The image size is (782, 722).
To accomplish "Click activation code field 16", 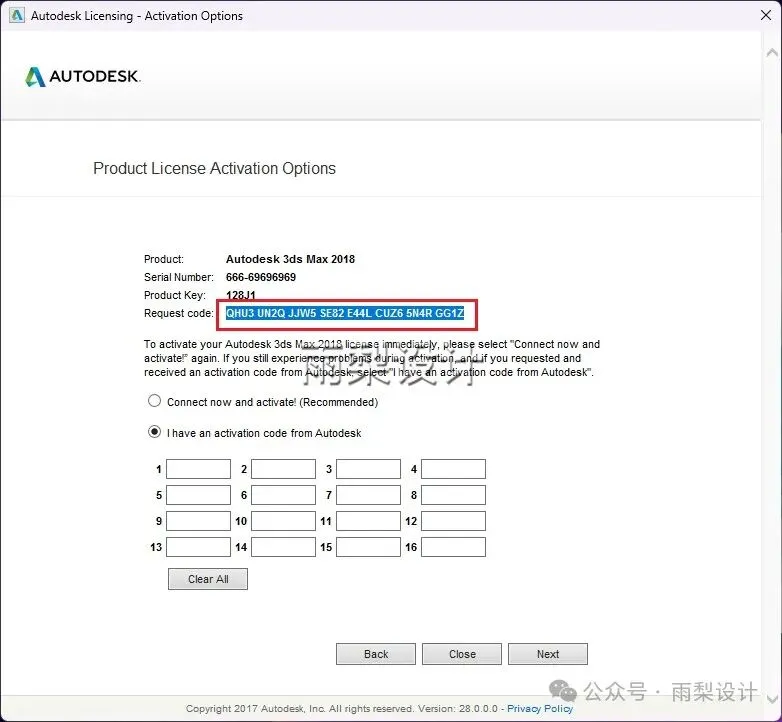I will pyautogui.click(x=453, y=547).
